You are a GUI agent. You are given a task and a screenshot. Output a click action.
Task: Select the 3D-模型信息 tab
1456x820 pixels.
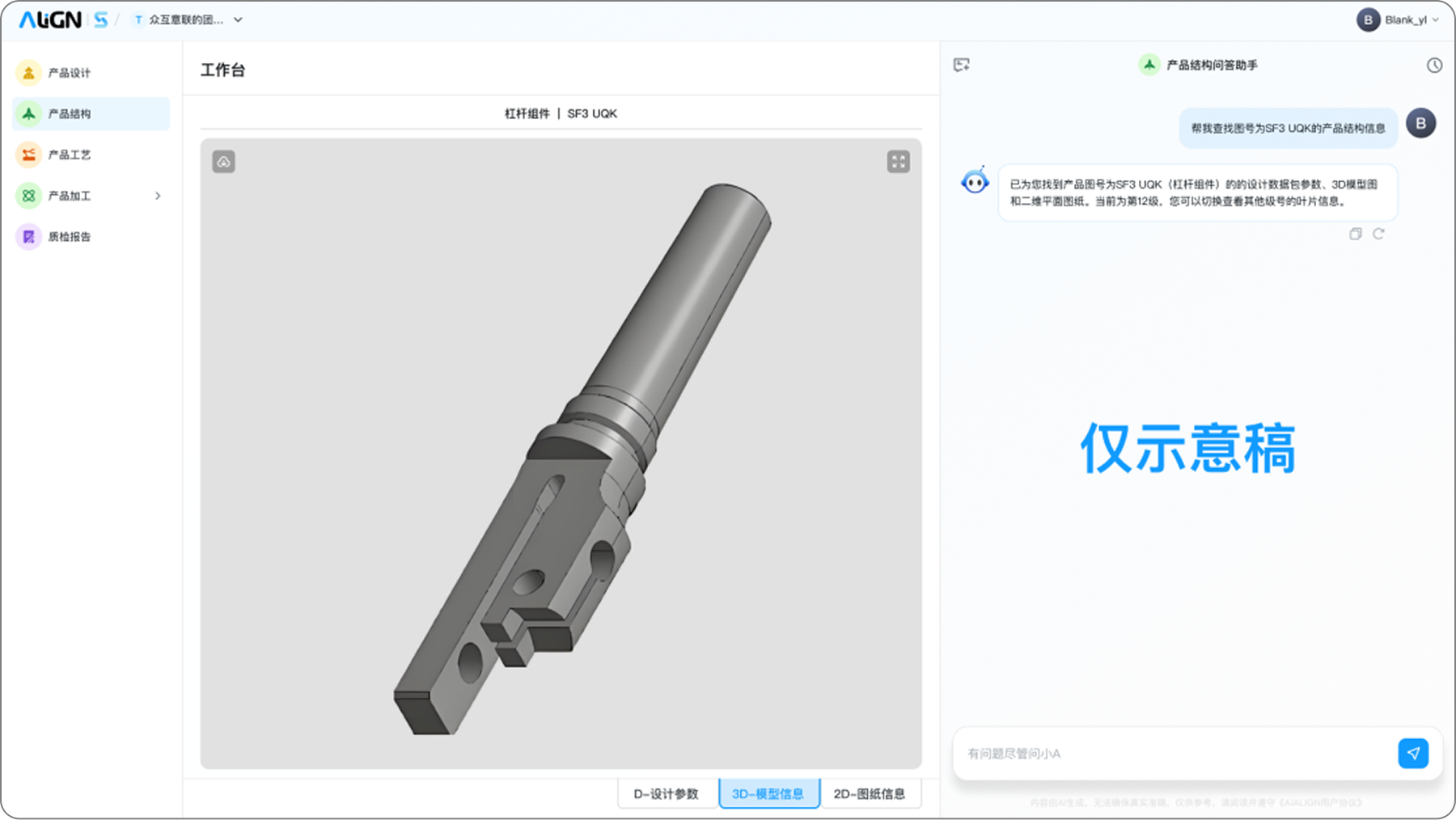tap(768, 793)
